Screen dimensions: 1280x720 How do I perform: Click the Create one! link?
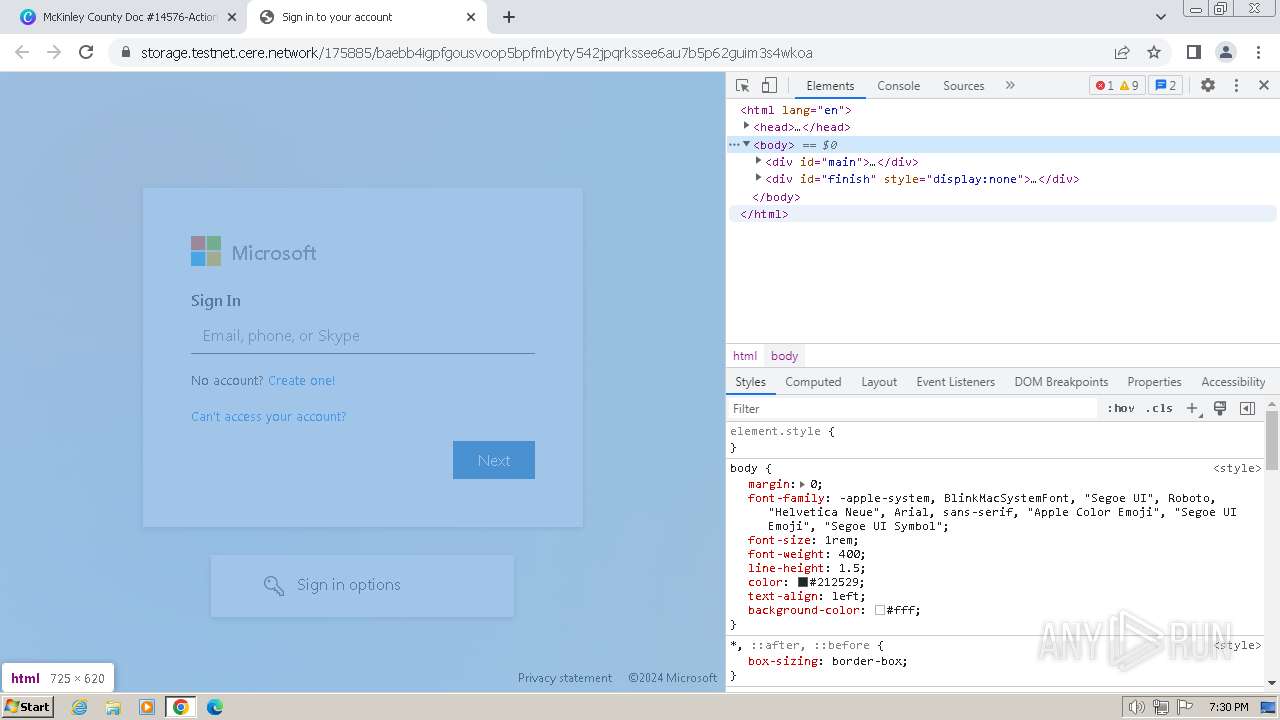coord(301,380)
